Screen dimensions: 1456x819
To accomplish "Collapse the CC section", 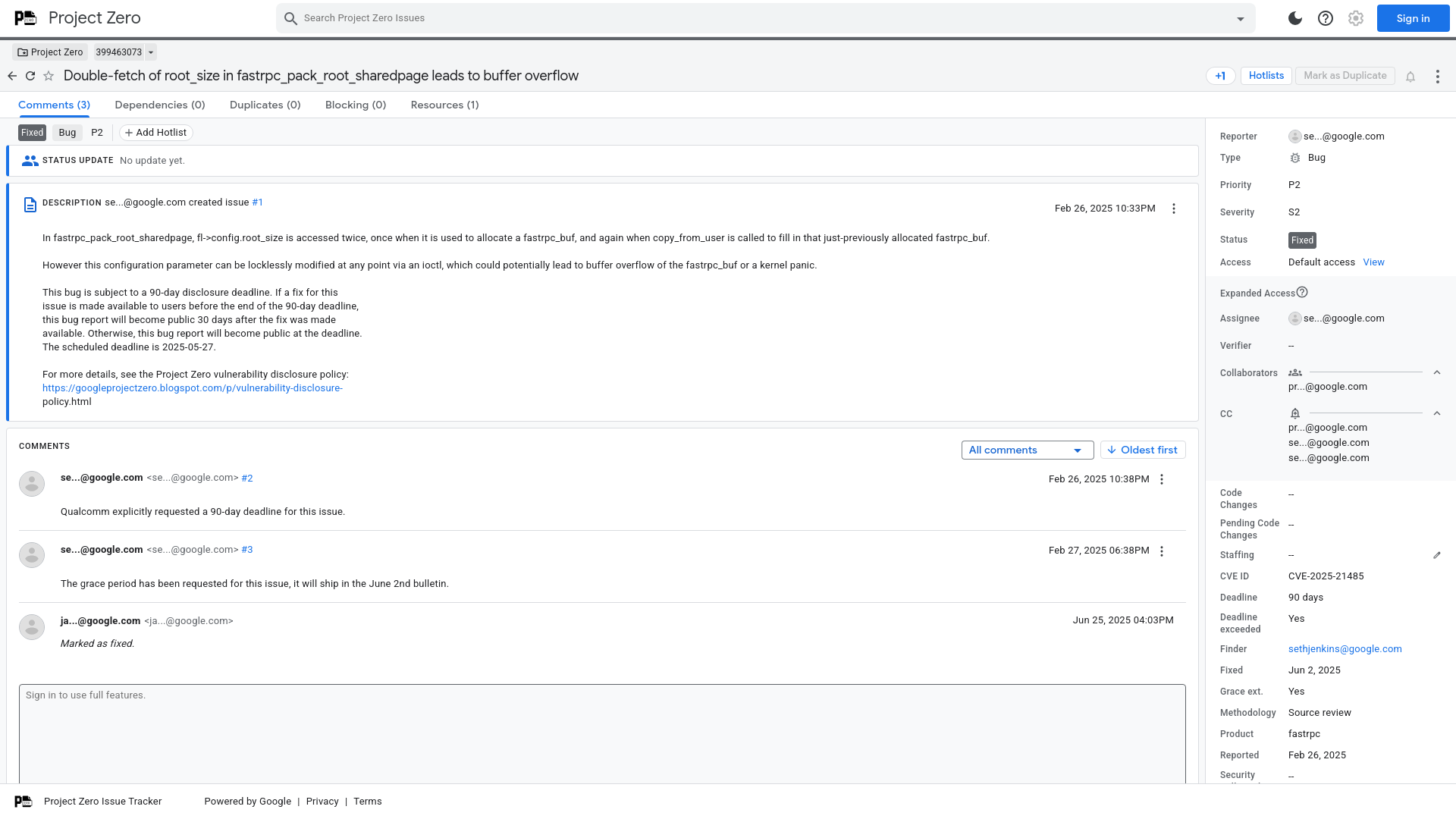I will [x=1437, y=413].
